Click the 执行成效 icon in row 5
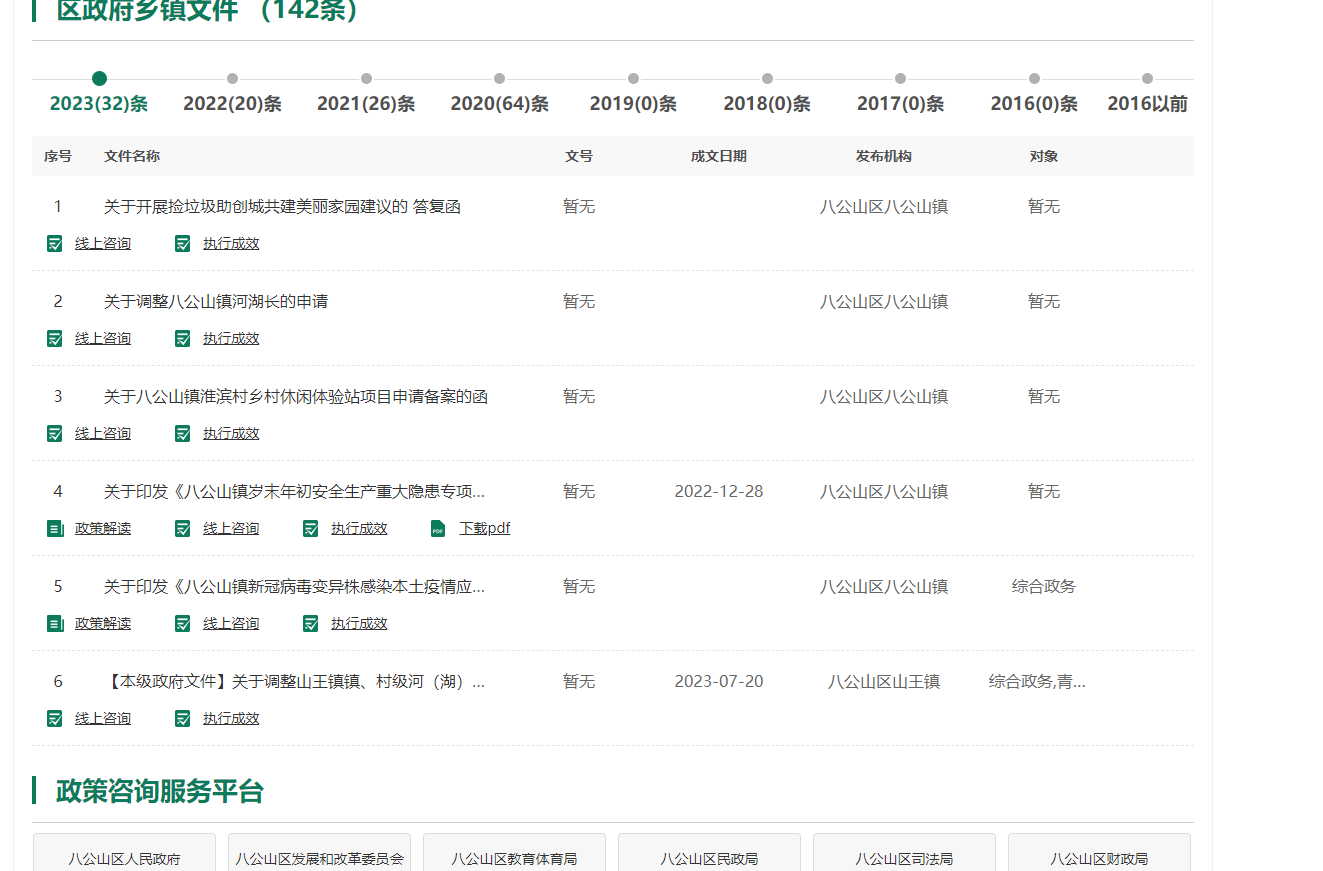 pos(311,623)
